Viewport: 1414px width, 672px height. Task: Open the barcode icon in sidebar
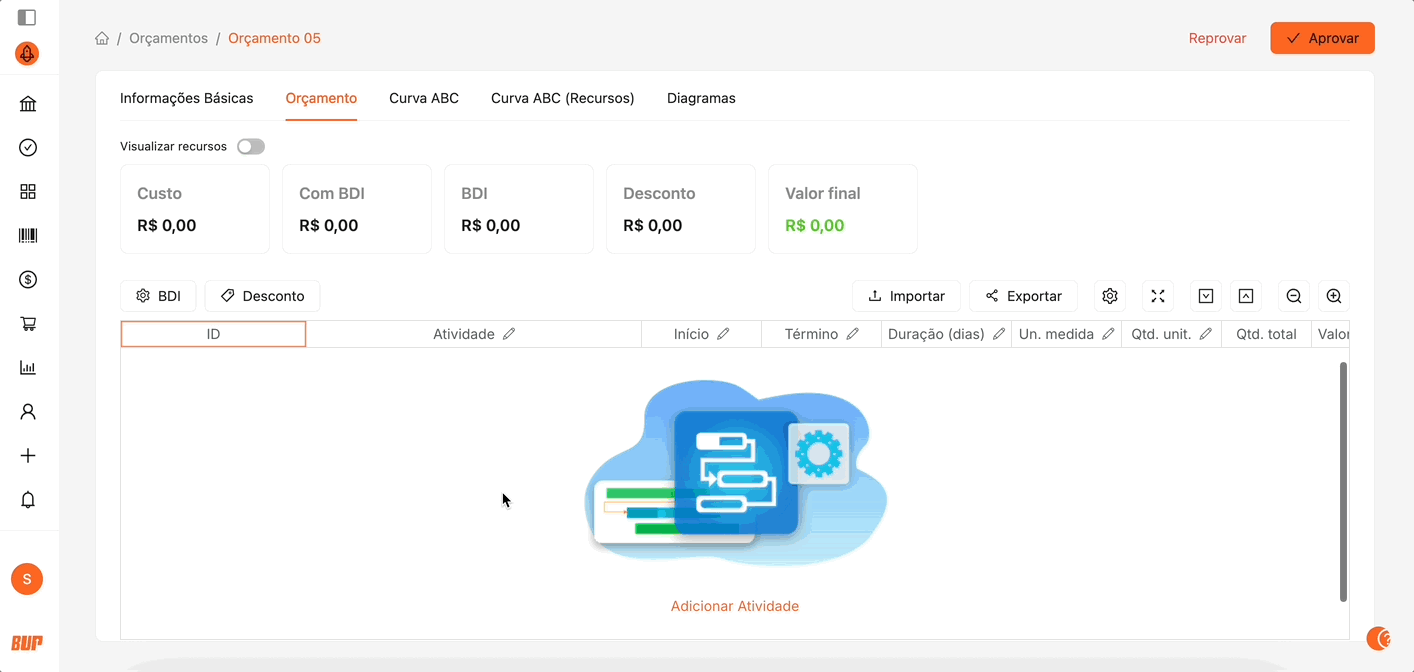(x=28, y=236)
